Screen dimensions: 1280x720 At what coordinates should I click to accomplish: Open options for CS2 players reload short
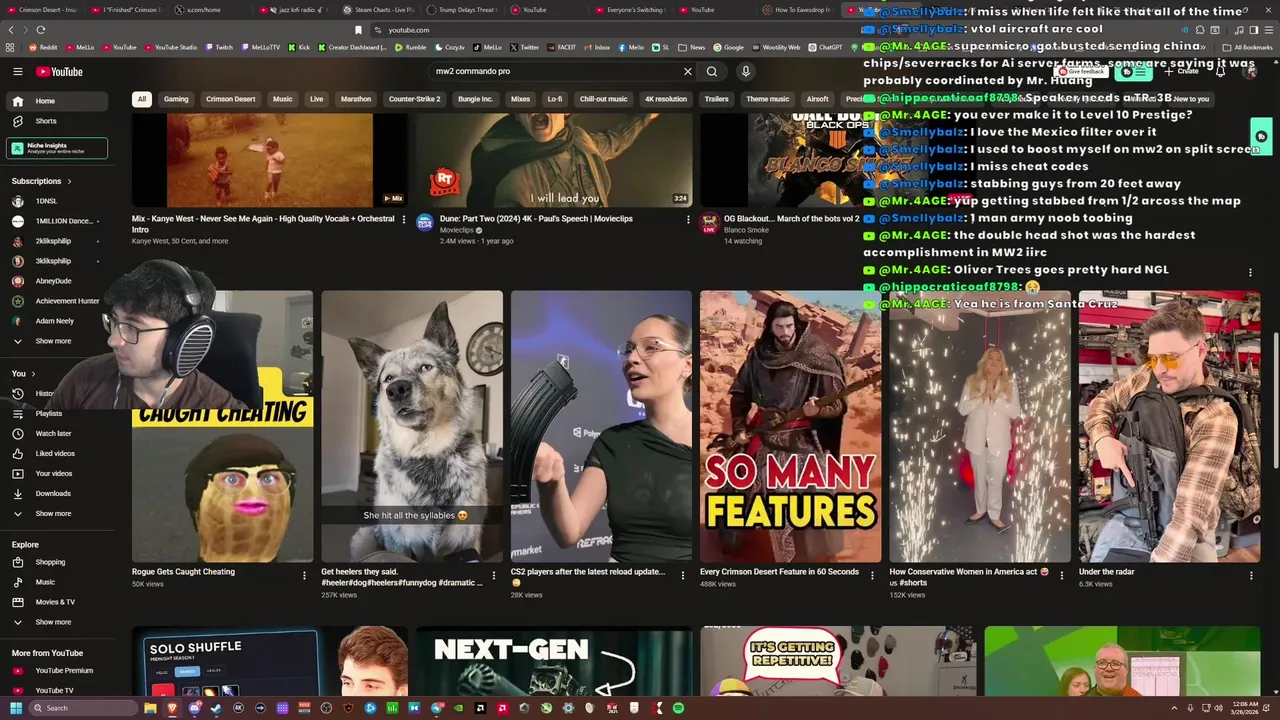click(x=683, y=575)
